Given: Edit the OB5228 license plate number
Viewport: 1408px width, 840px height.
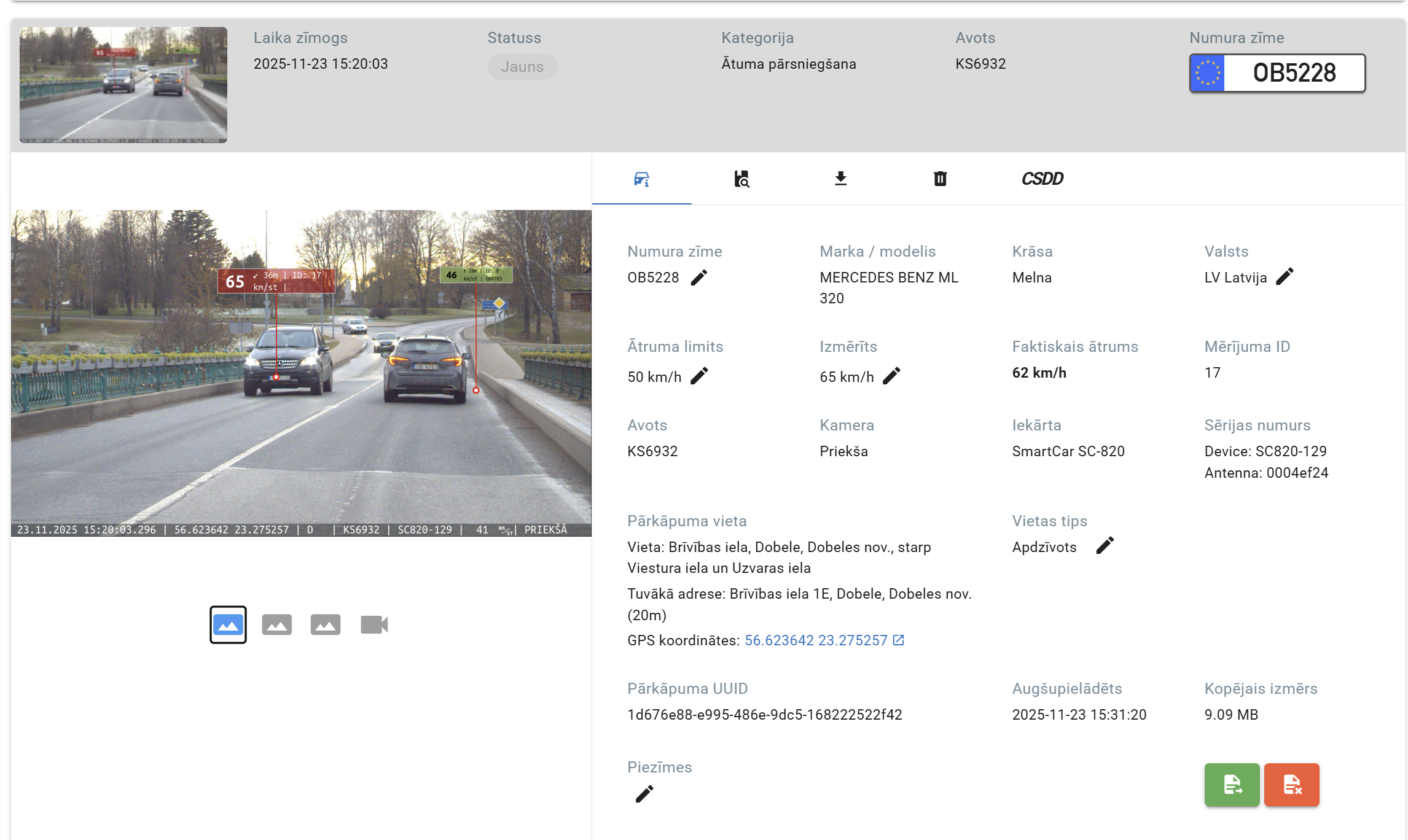Looking at the screenshot, I should [x=699, y=278].
